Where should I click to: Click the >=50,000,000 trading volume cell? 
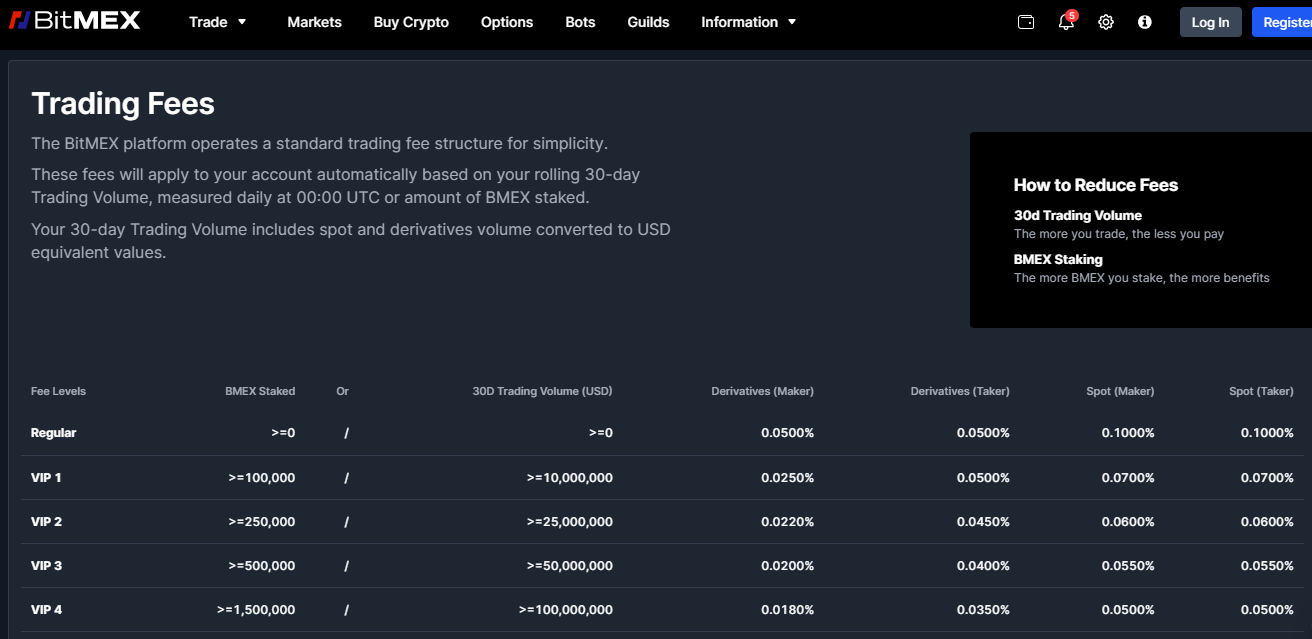[570, 566]
